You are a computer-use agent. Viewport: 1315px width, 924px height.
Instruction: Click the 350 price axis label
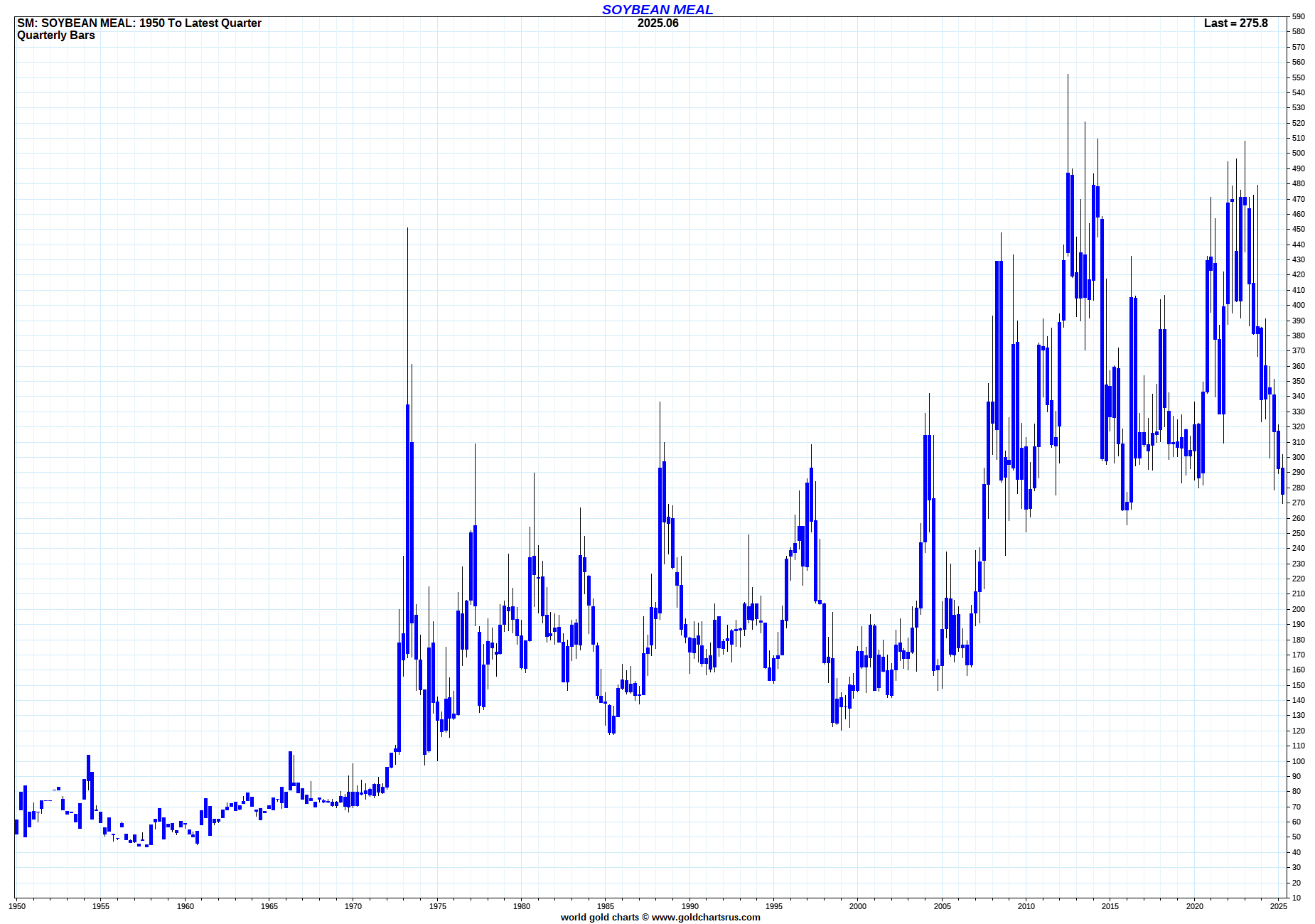[1299, 381]
